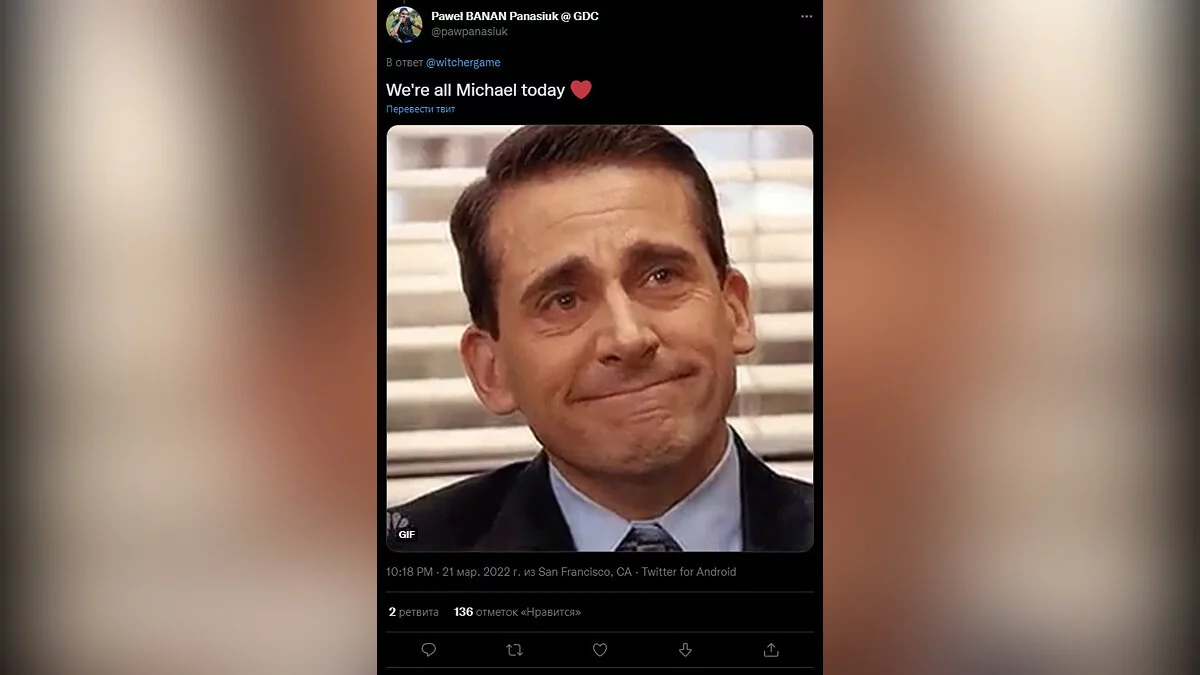Click the download arrow icon below tweet
The width and height of the screenshot is (1200, 675).
pyautogui.click(x=685, y=650)
